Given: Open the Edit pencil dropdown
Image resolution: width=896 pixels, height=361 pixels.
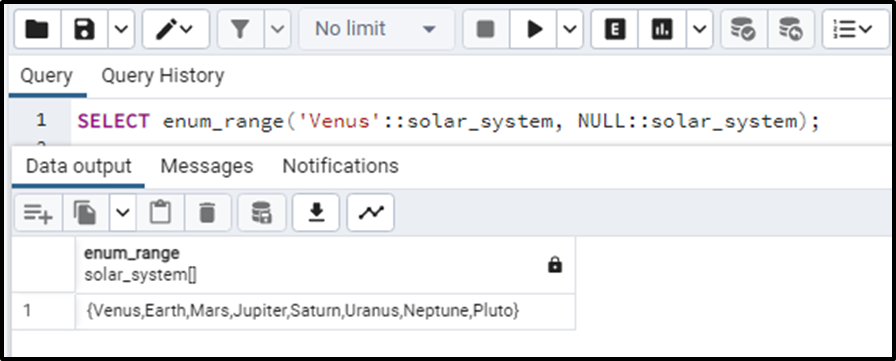Looking at the screenshot, I should coord(175,29).
